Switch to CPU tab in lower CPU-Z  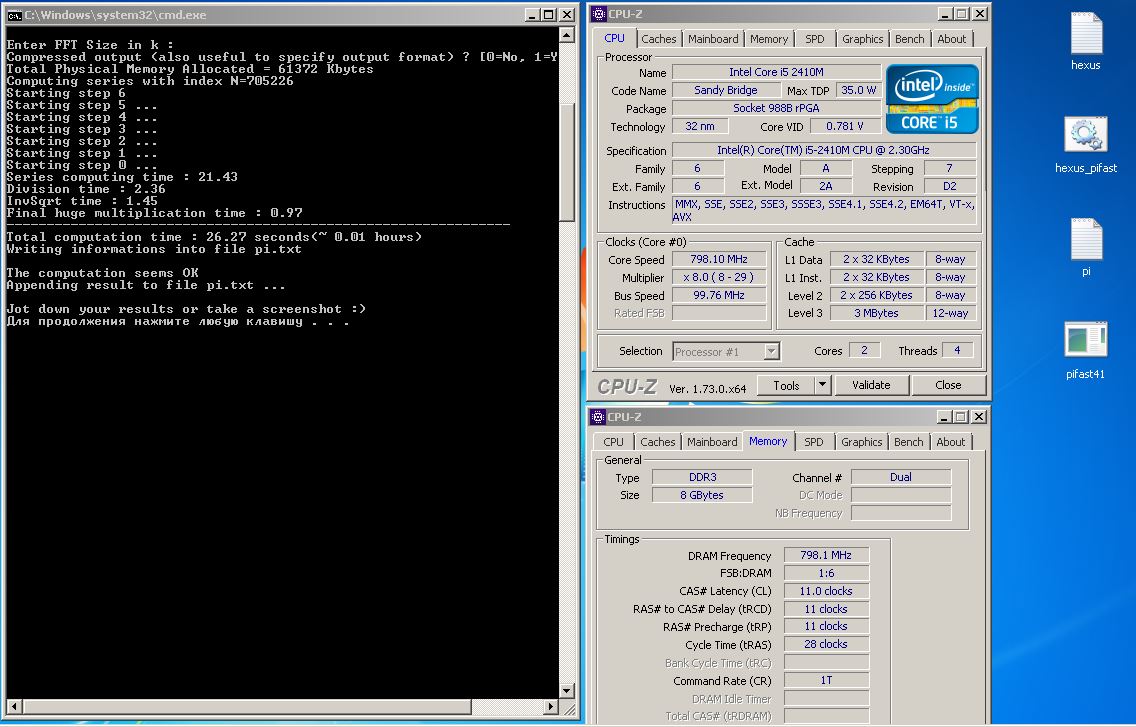coord(613,442)
